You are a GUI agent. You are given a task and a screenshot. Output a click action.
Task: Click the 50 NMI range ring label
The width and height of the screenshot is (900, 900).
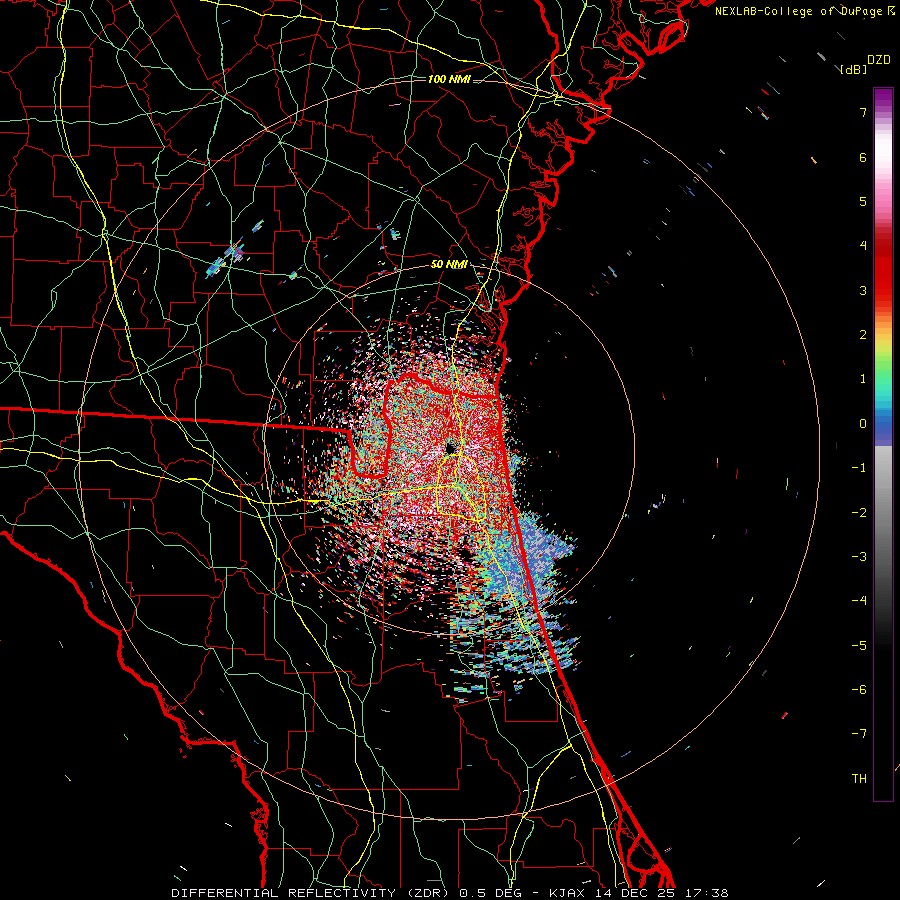click(x=449, y=264)
